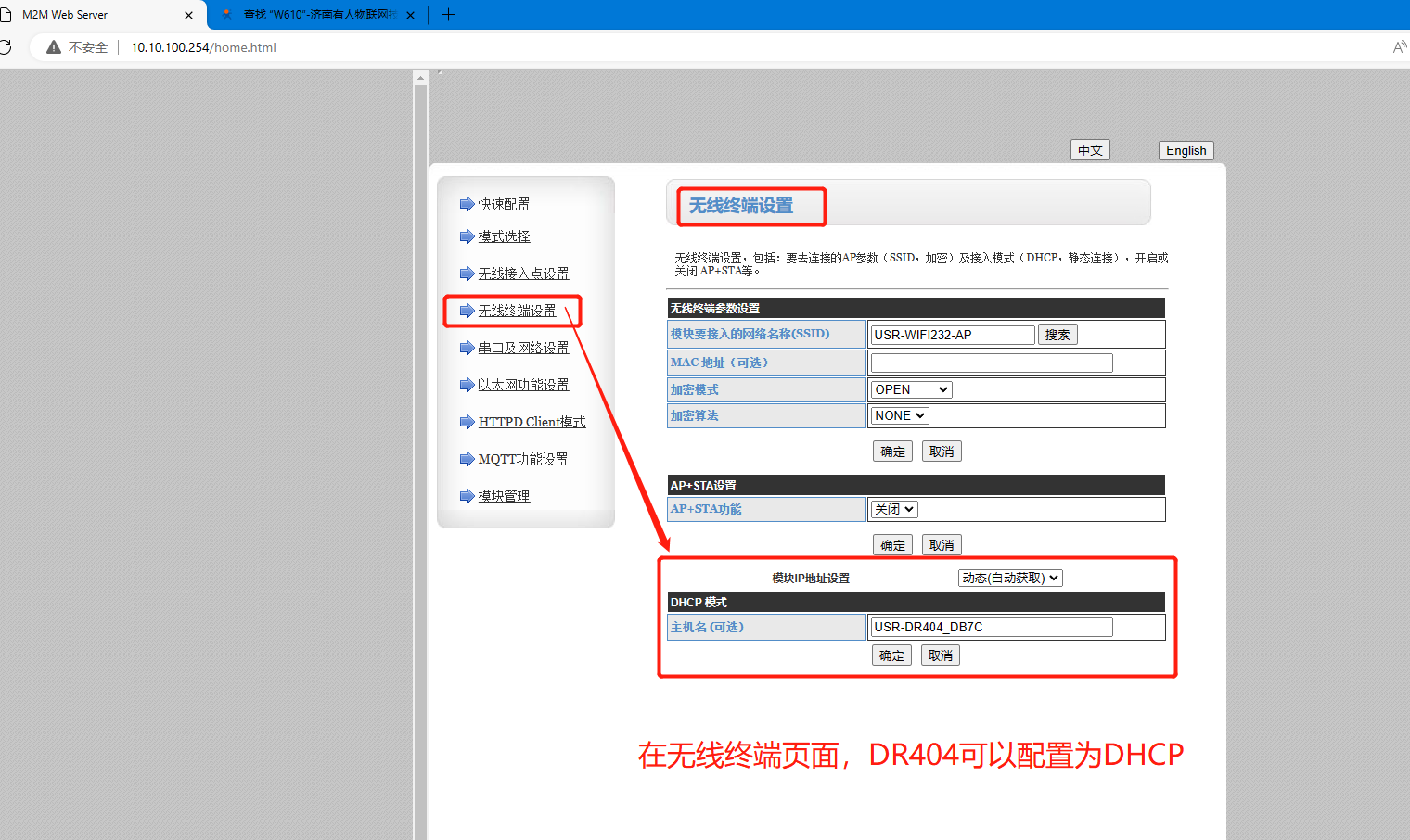Click 确定 under AP+STA设置
This screenshot has width=1410, height=840.
click(892, 545)
